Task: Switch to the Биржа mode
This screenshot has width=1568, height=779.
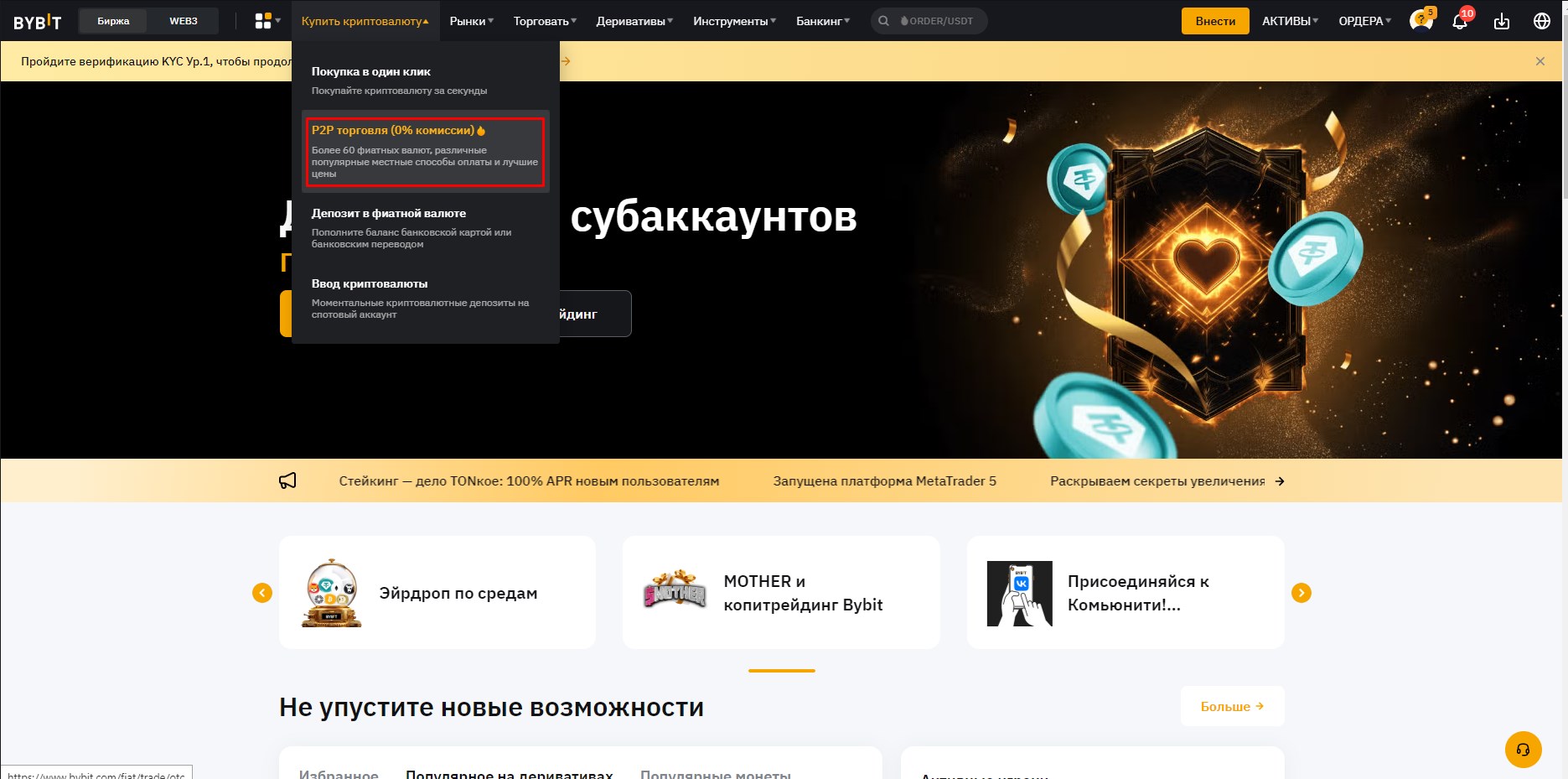Action: [x=113, y=21]
